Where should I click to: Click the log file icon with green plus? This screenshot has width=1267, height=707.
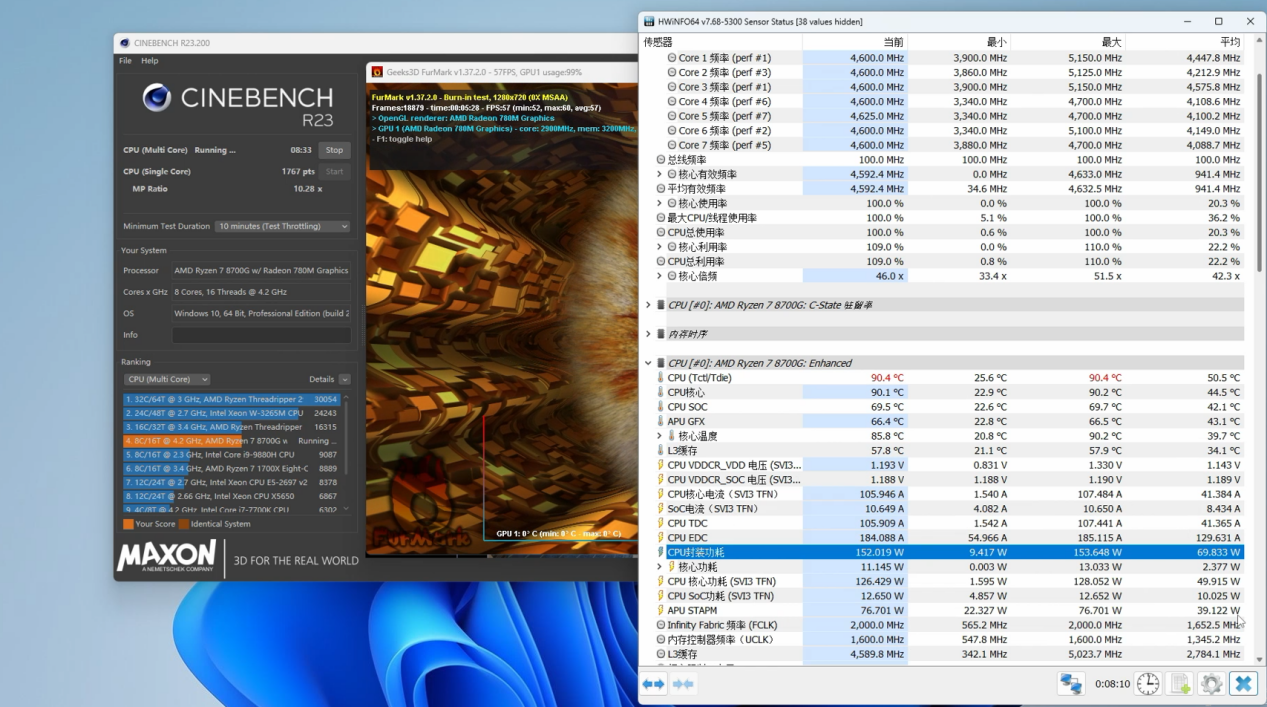coord(1180,684)
